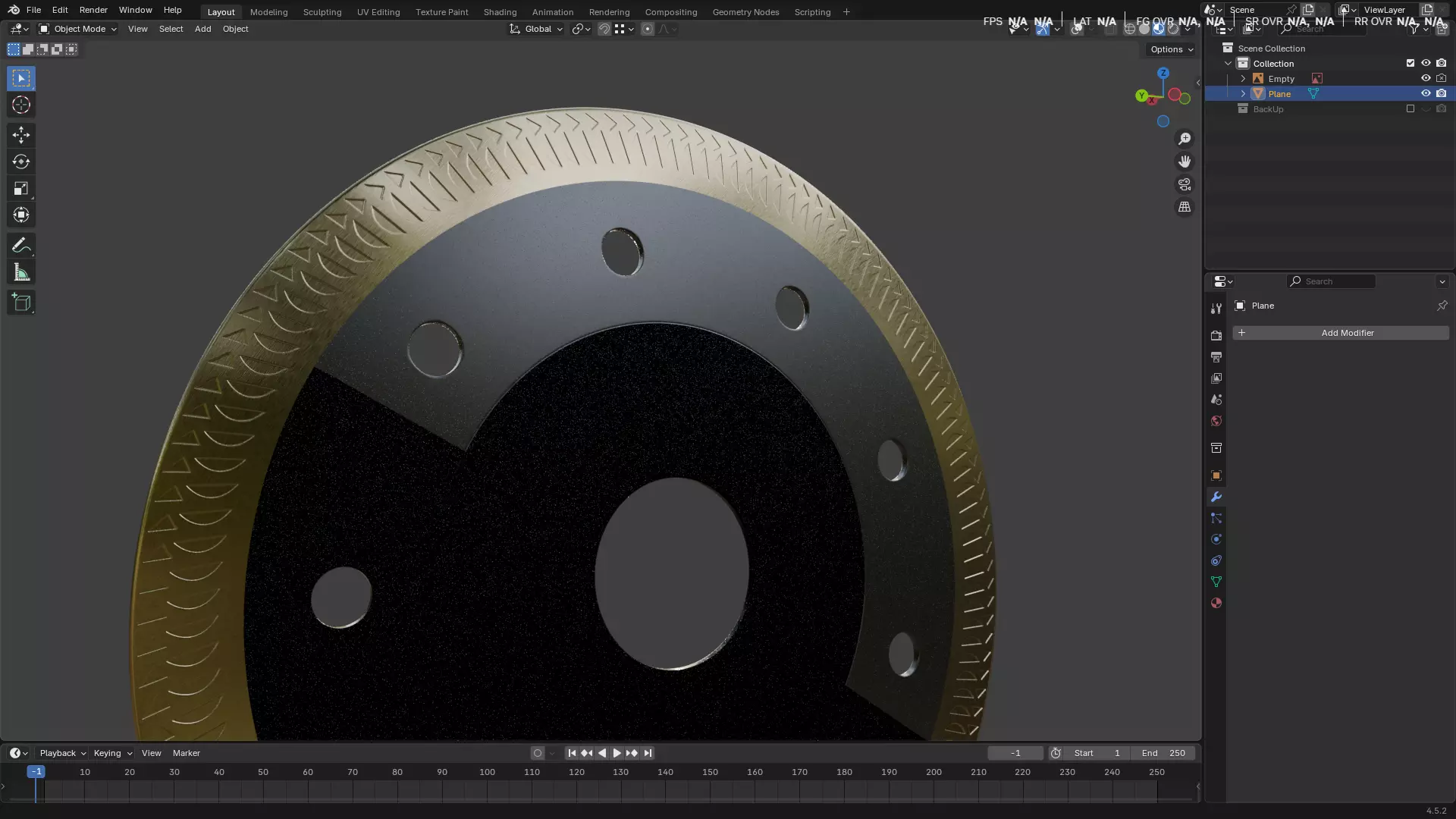
Task: Uncheck the Collection exclude checkbox
Action: 1410,63
